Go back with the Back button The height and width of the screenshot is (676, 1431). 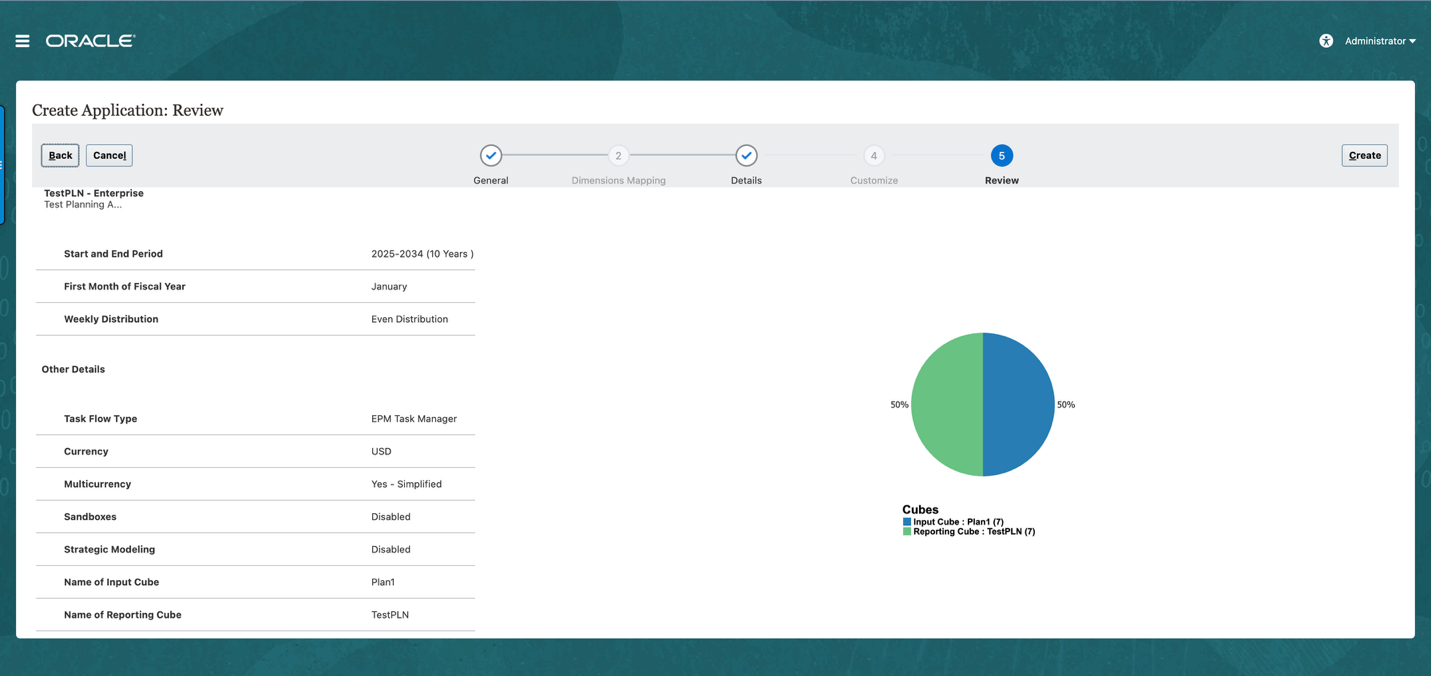60,155
